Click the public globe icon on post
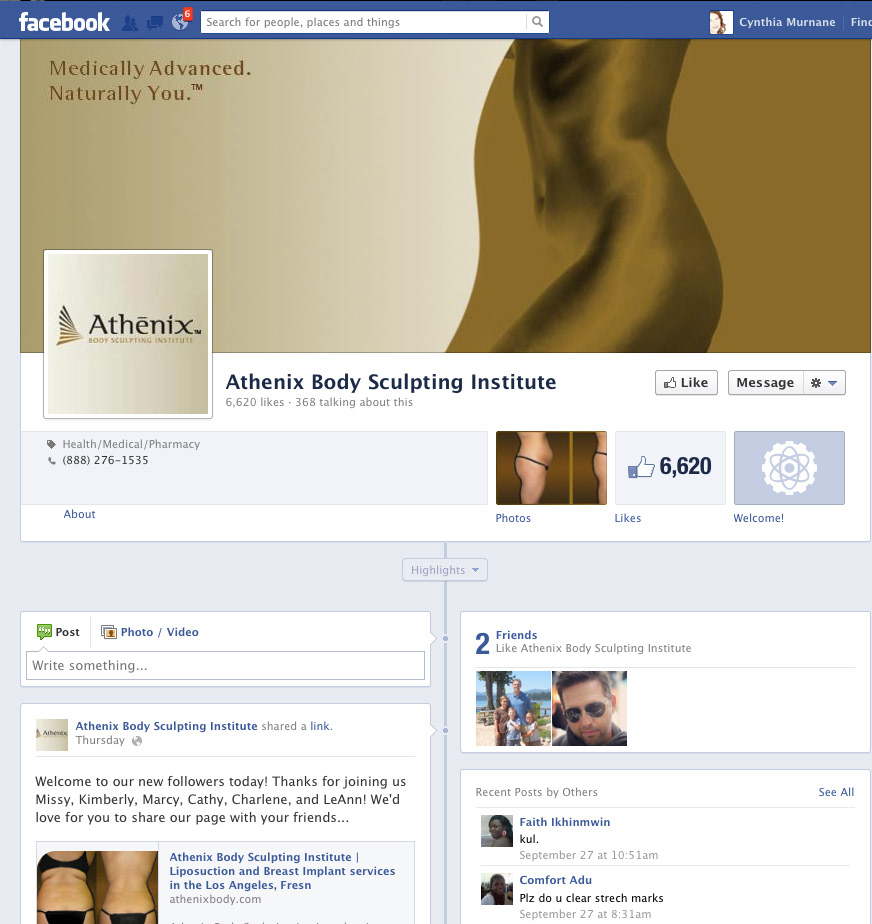This screenshot has width=872, height=924. coord(137,741)
